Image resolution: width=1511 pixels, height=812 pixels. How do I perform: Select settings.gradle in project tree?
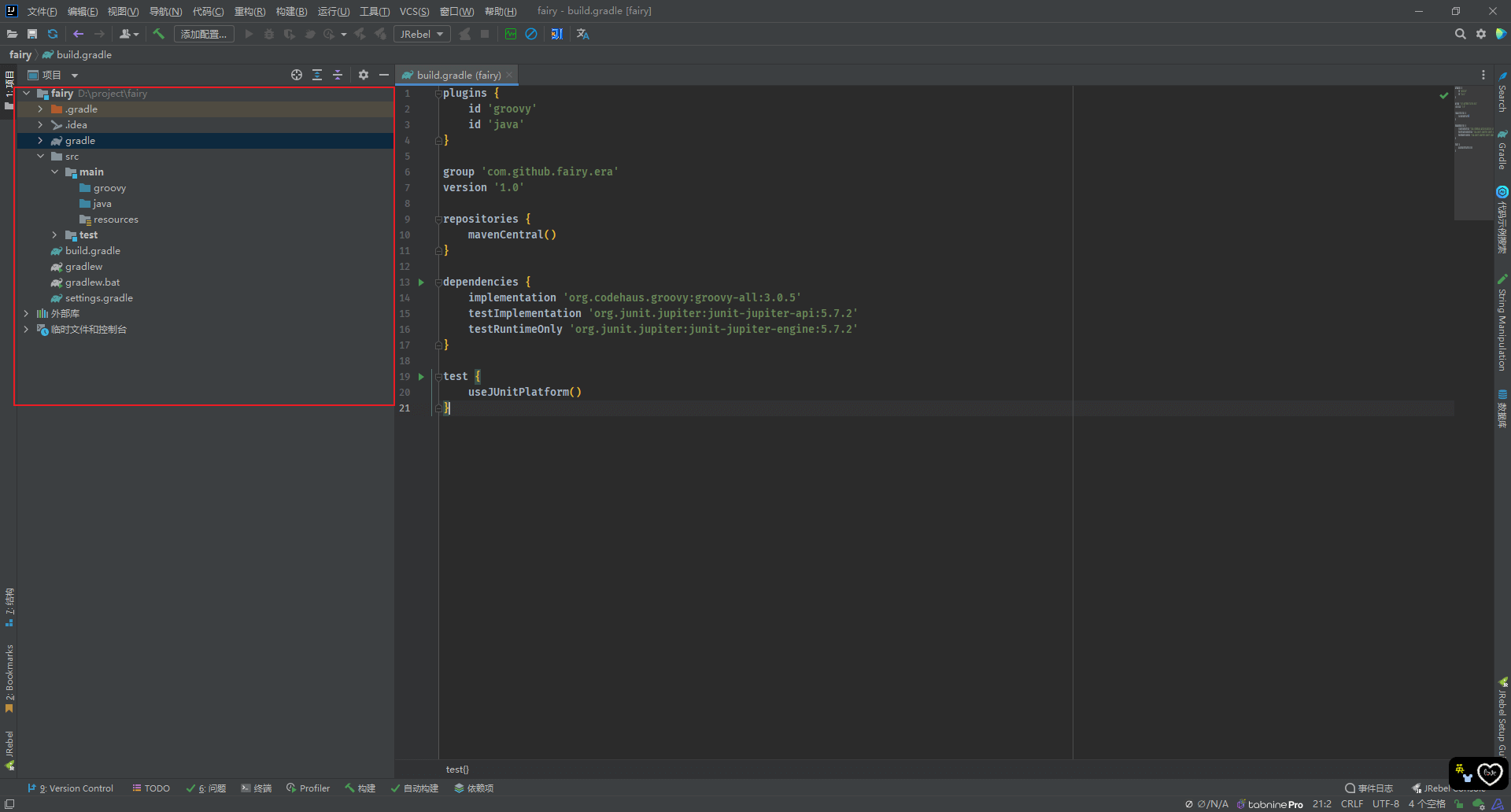(98, 297)
